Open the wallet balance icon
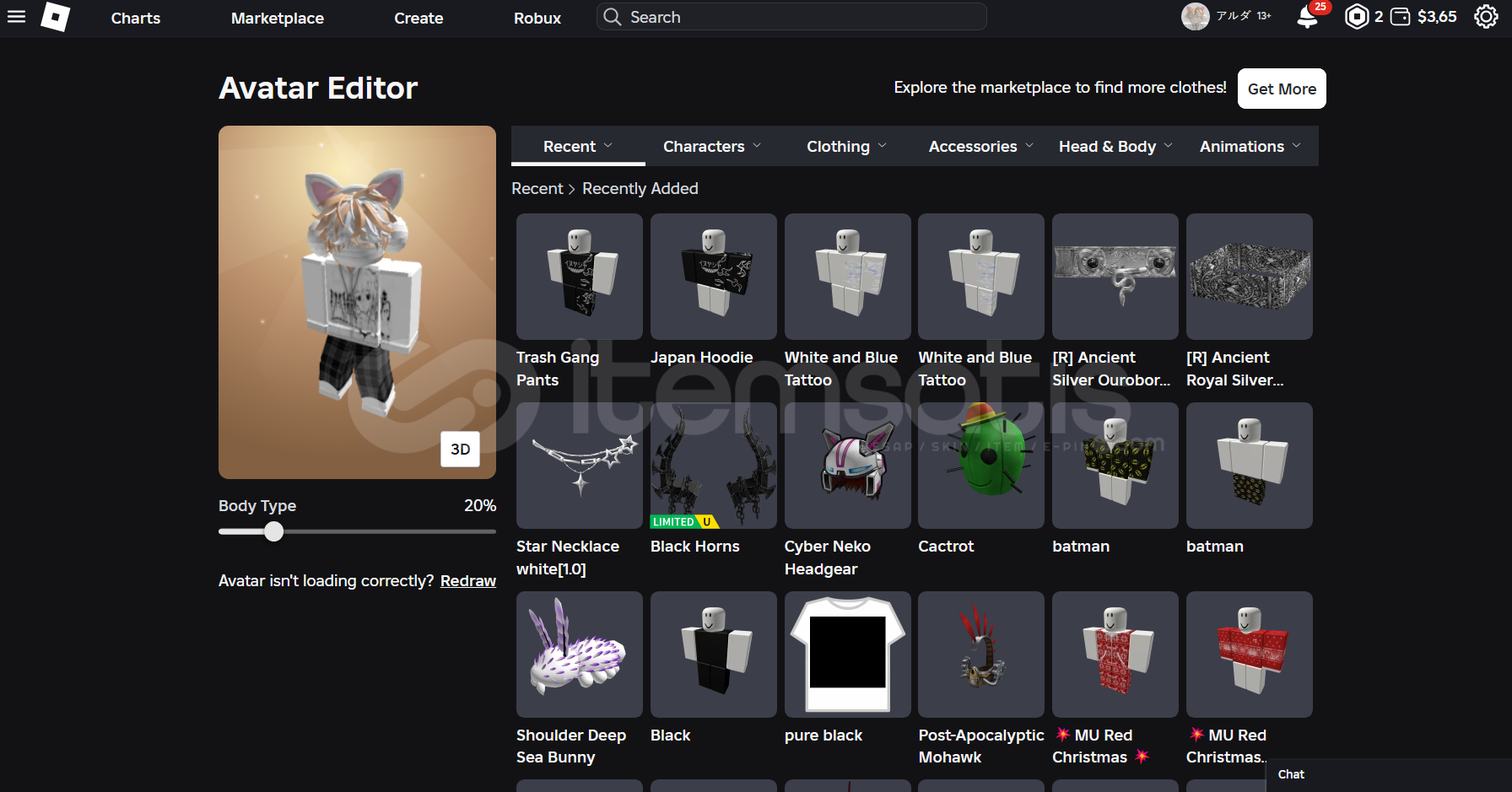Screen dimensions: 1512x792 tap(1400, 17)
